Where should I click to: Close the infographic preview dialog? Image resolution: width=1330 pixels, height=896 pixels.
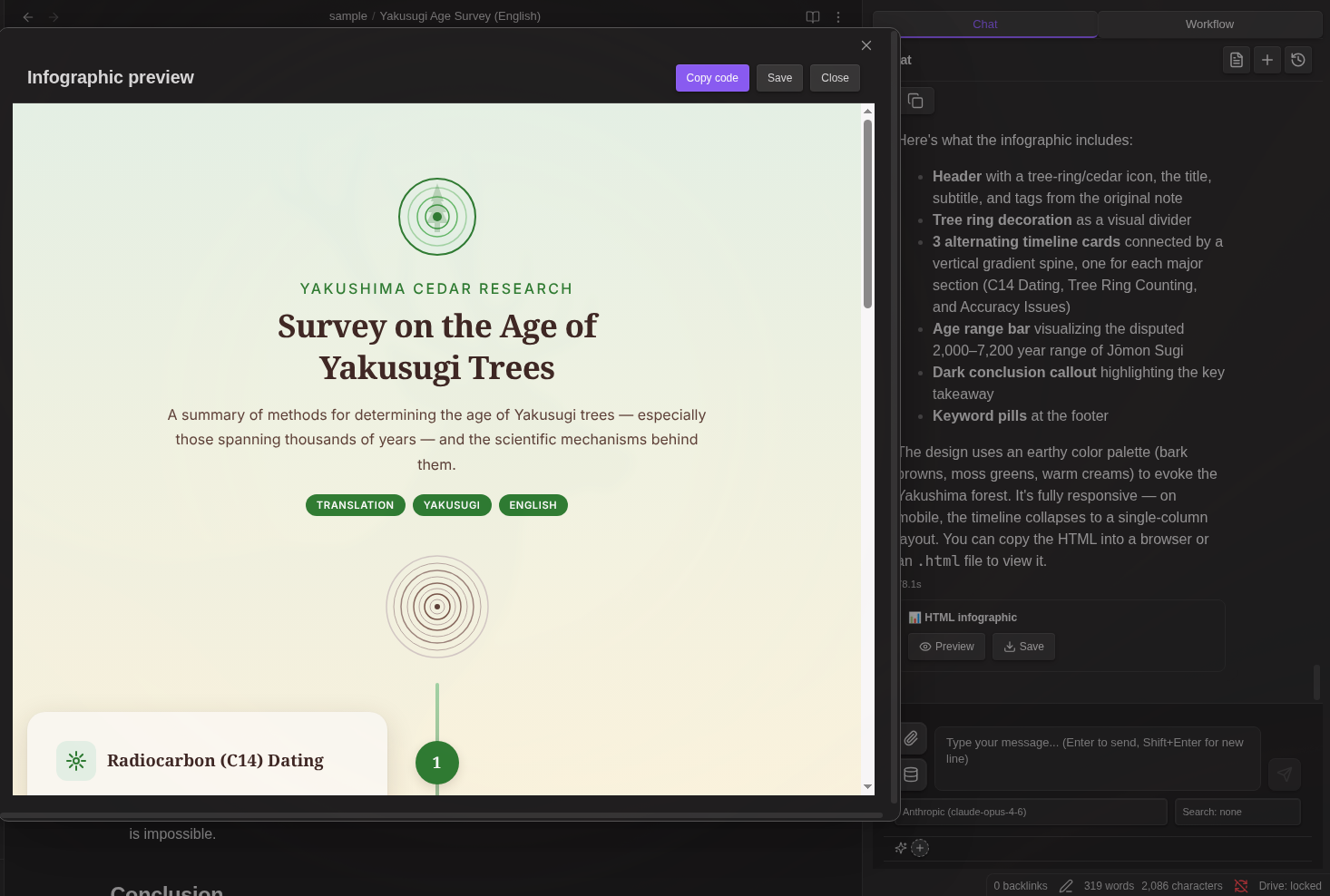(x=835, y=78)
